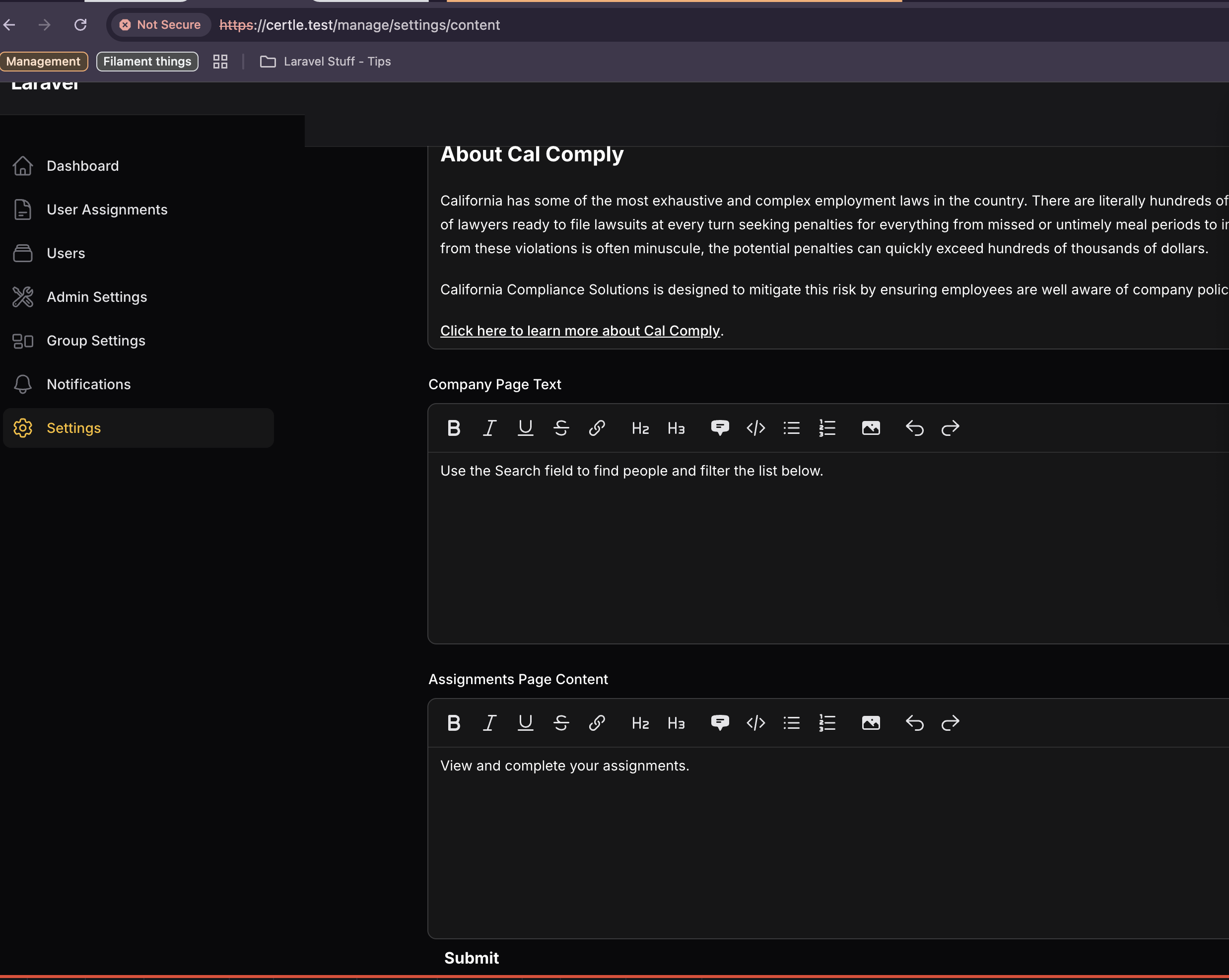Redo in Company Page Text editor
Screen dimensions: 1229x980
tap(950, 428)
